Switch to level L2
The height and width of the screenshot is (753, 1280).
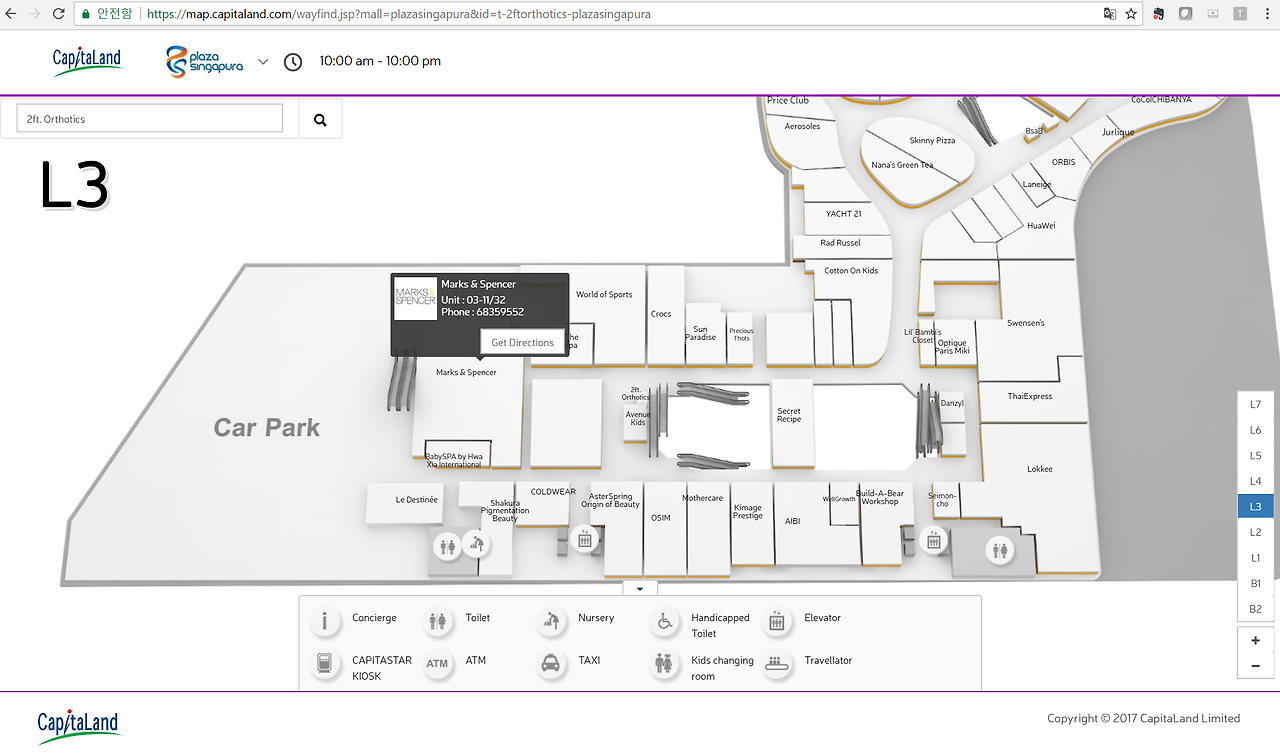coord(1256,532)
